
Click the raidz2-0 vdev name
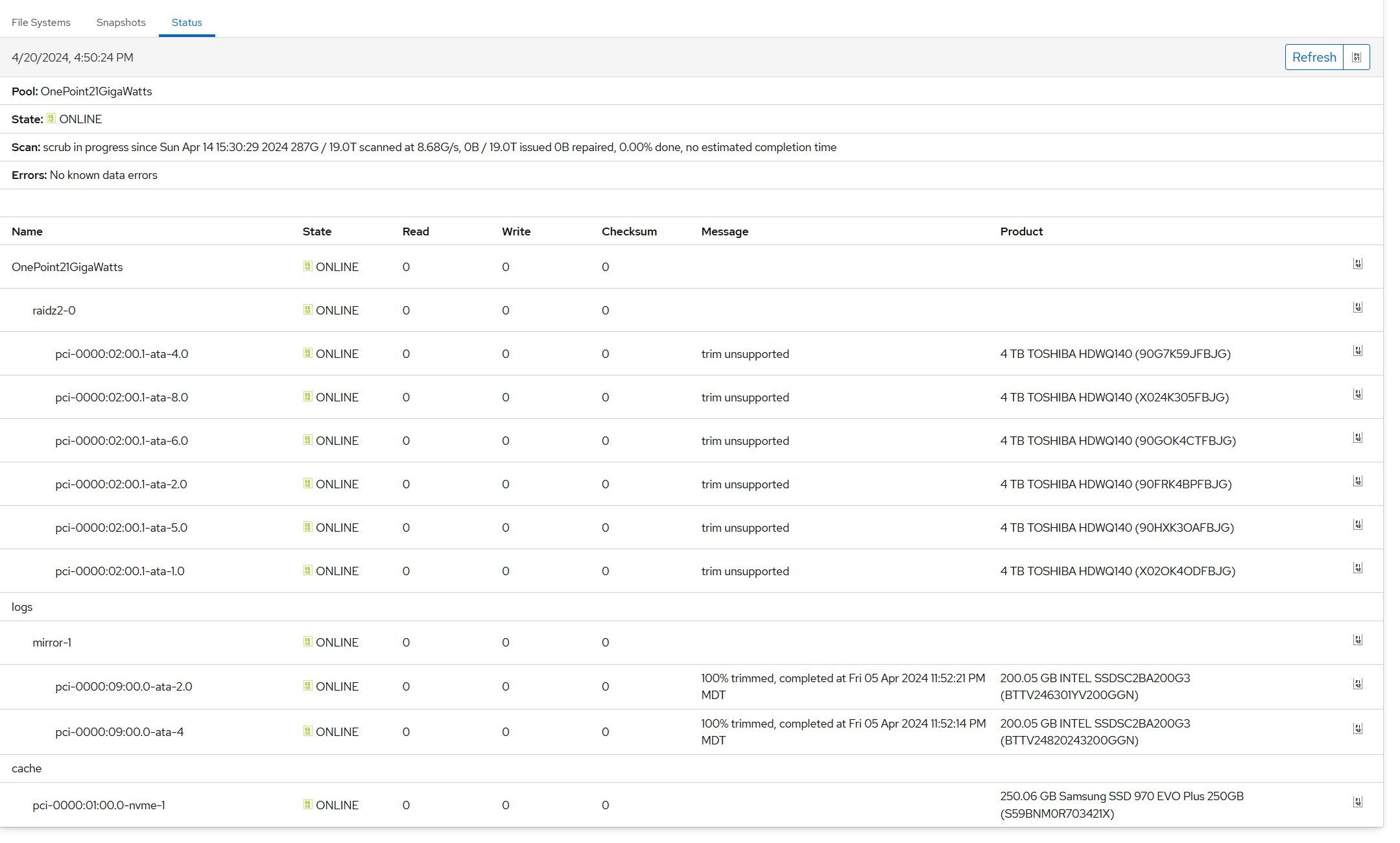pos(54,311)
